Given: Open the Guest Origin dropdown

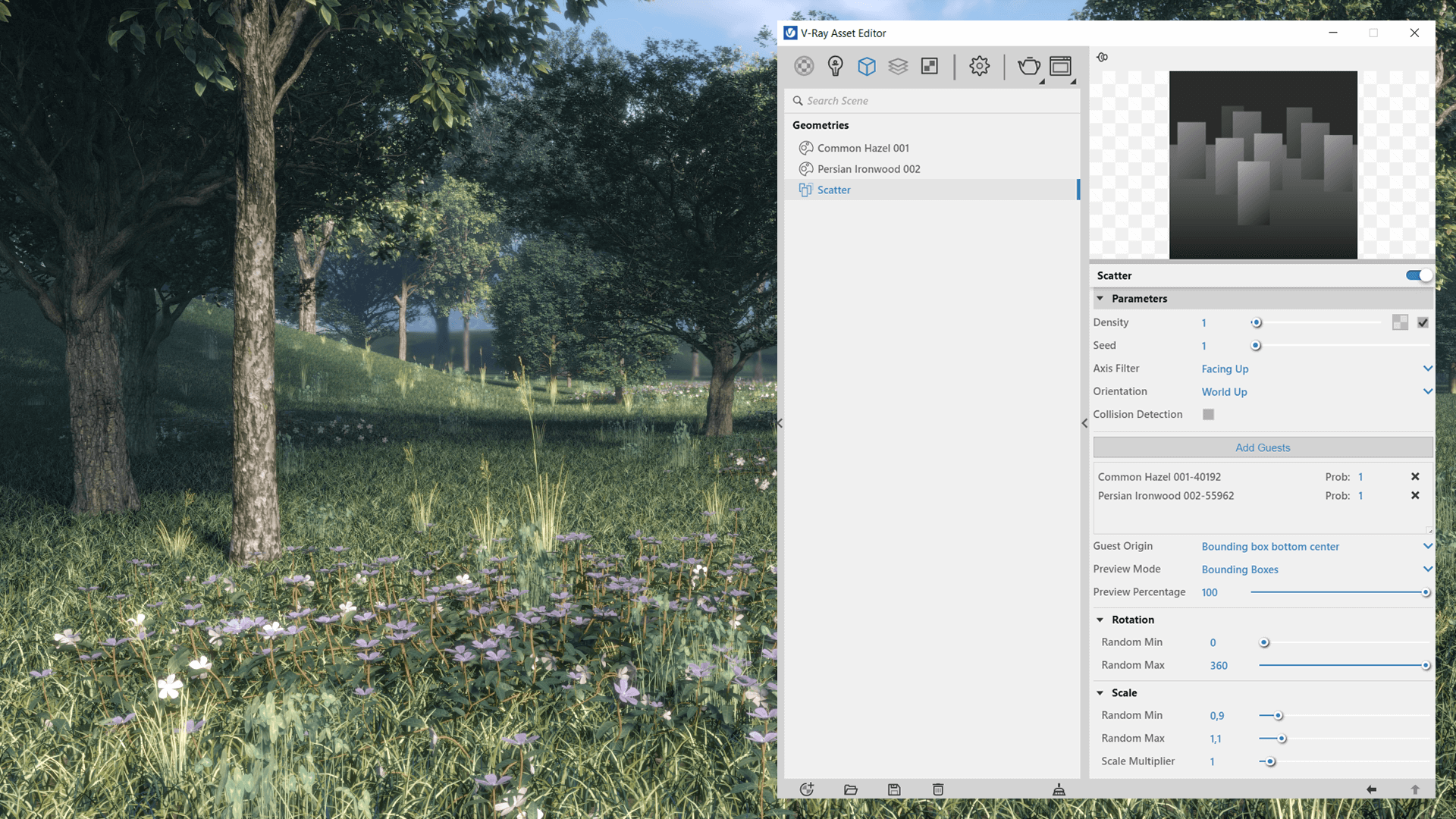Looking at the screenshot, I should tap(1316, 546).
